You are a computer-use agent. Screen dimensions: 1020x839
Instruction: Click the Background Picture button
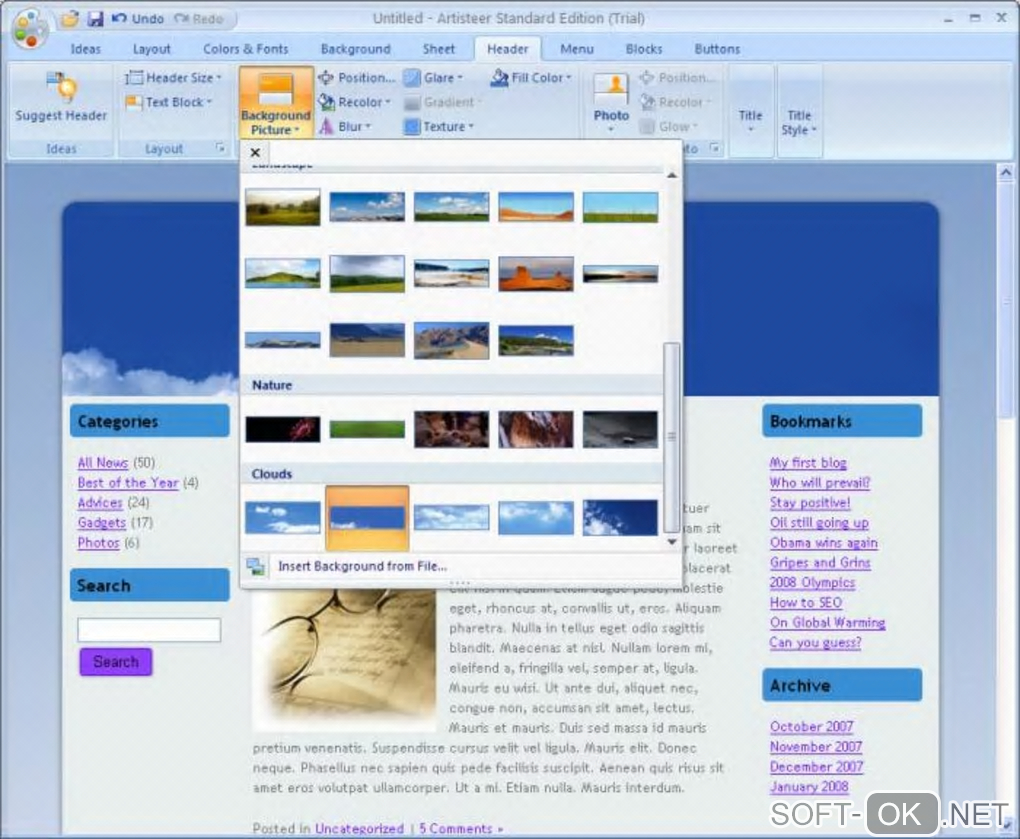pos(276,103)
